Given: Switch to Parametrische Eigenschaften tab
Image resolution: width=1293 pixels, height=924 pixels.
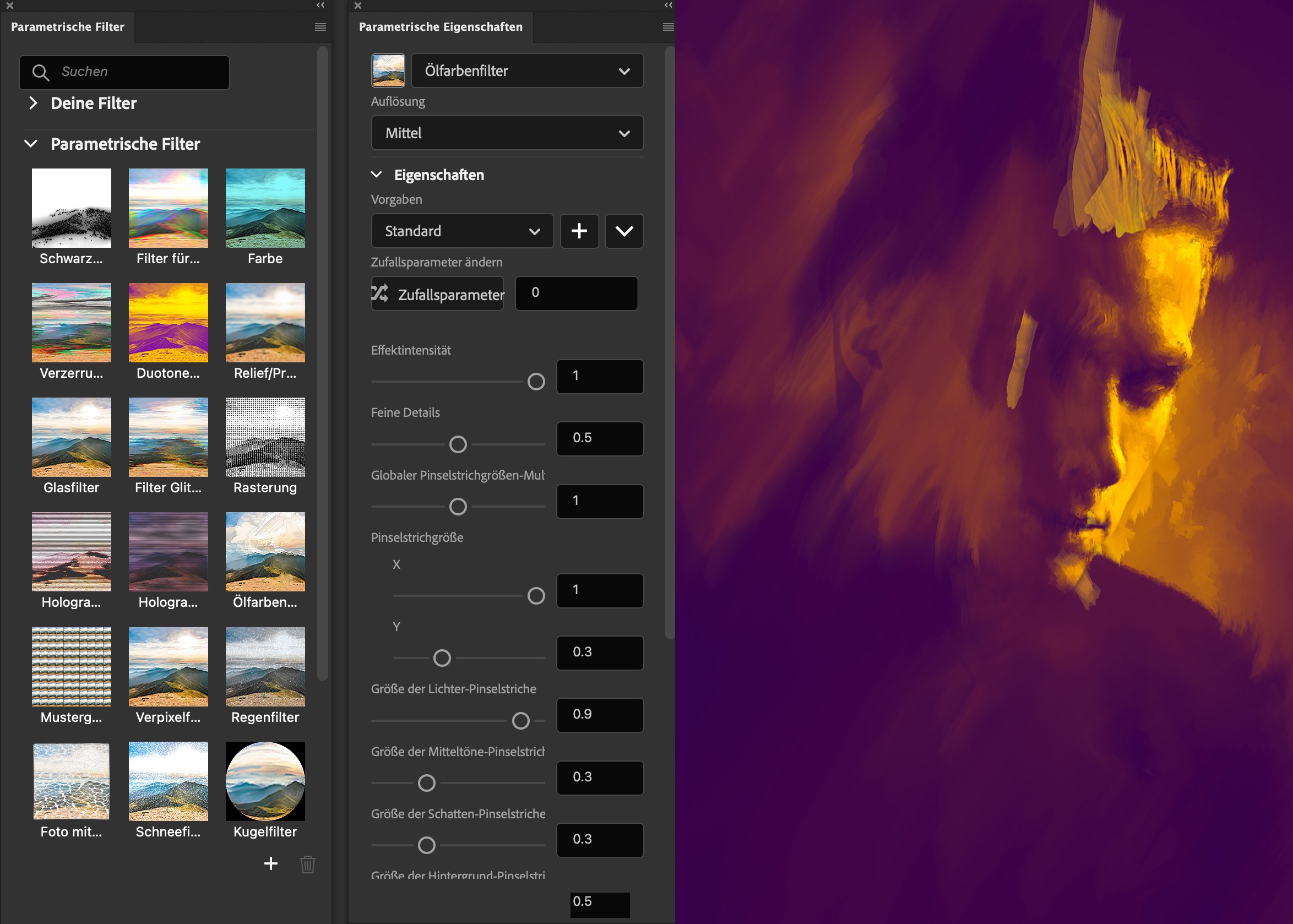Looking at the screenshot, I should [x=441, y=27].
